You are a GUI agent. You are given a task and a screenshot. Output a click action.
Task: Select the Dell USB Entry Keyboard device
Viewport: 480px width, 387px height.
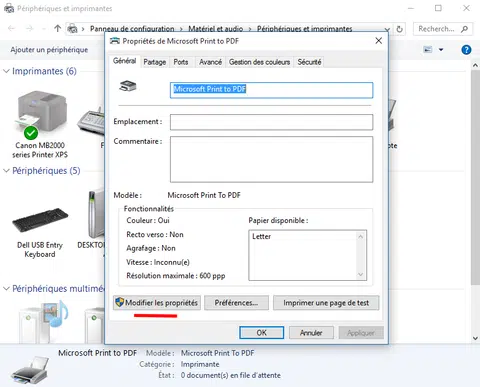(x=40, y=220)
